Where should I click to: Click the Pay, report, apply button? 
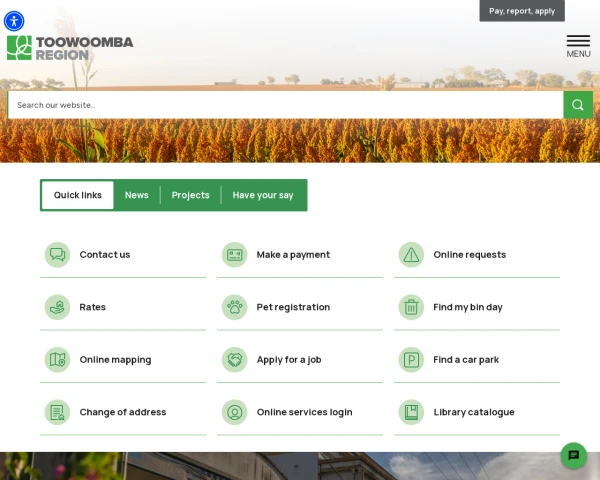[x=522, y=11]
